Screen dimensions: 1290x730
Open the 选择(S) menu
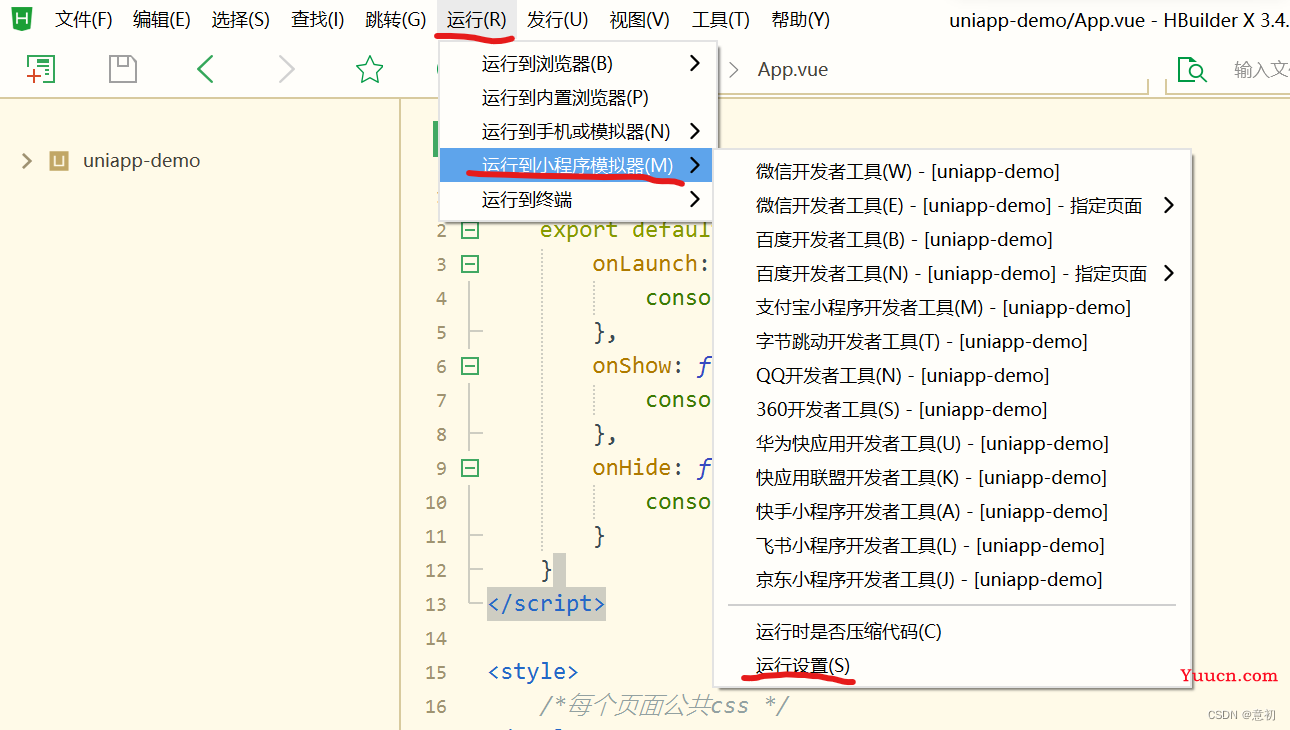click(x=241, y=20)
